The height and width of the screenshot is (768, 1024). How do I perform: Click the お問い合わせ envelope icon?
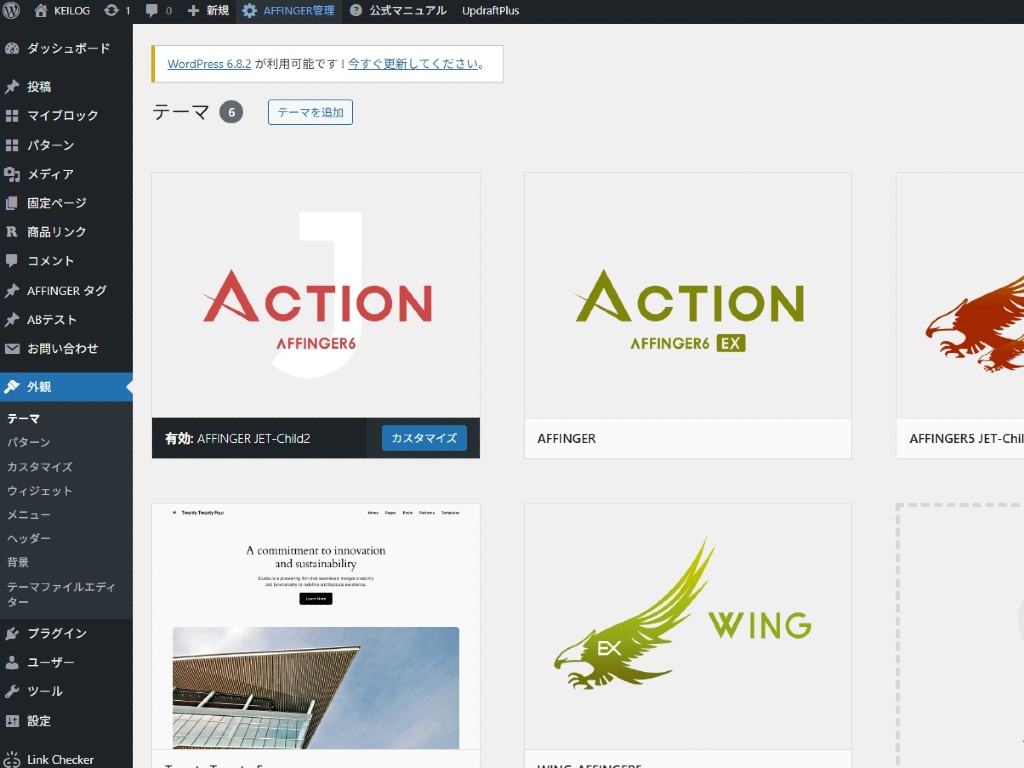pos(12,349)
